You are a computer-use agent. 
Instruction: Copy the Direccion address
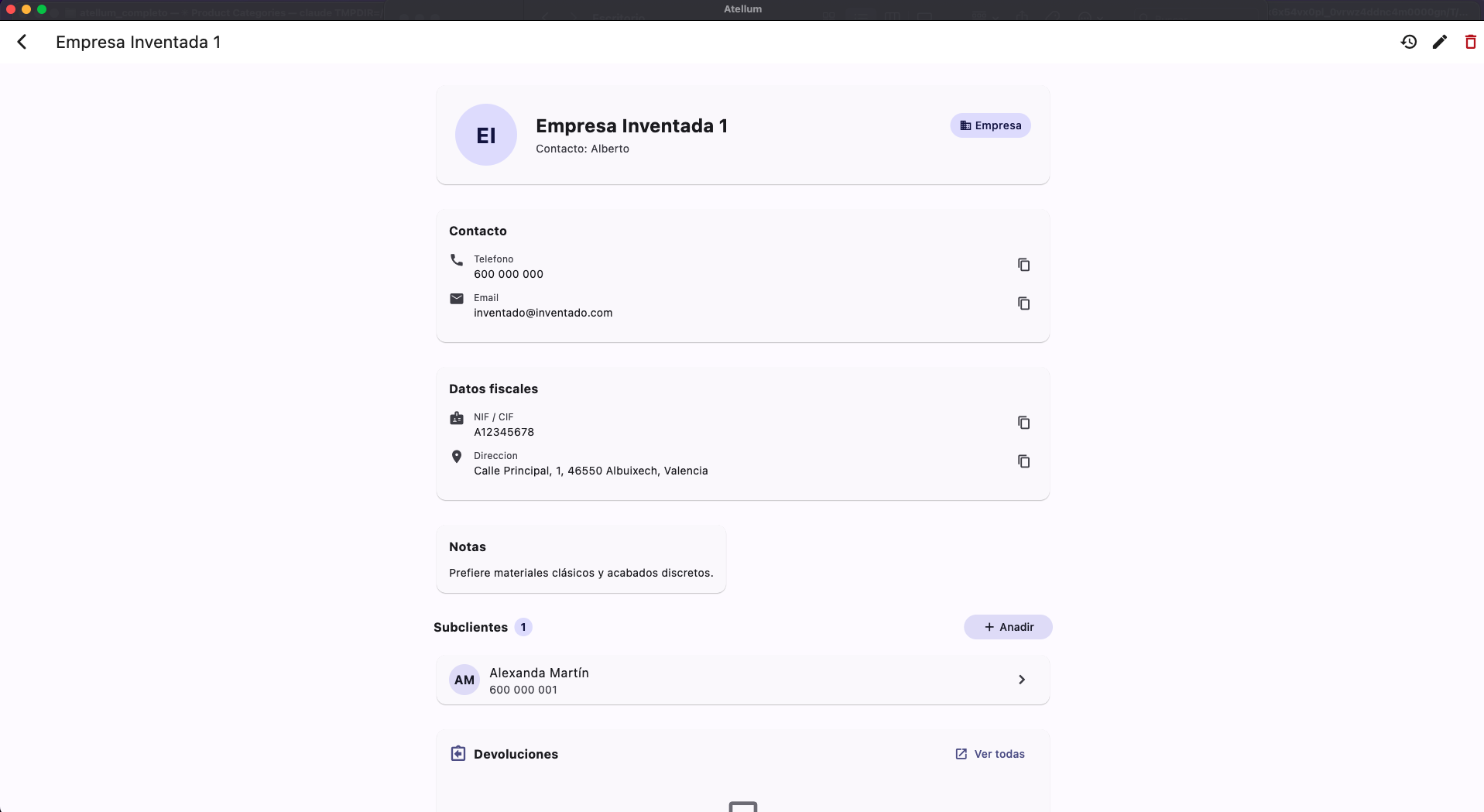click(x=1023, y=461)
